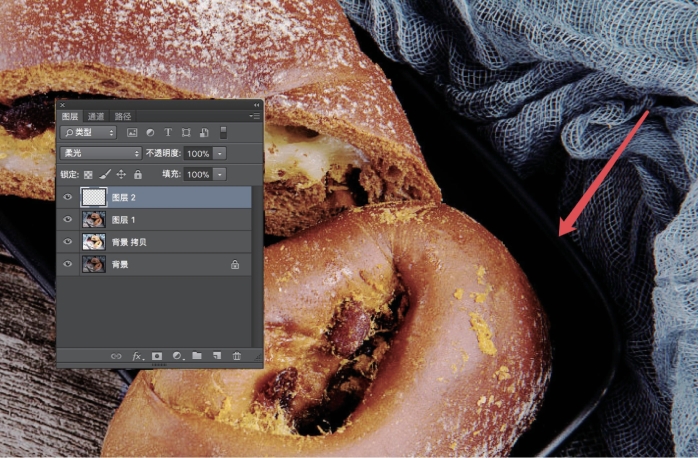The image size is (698, 458).
Task: Click the lock icon on 背景 layer
Action: pos(235,264)
